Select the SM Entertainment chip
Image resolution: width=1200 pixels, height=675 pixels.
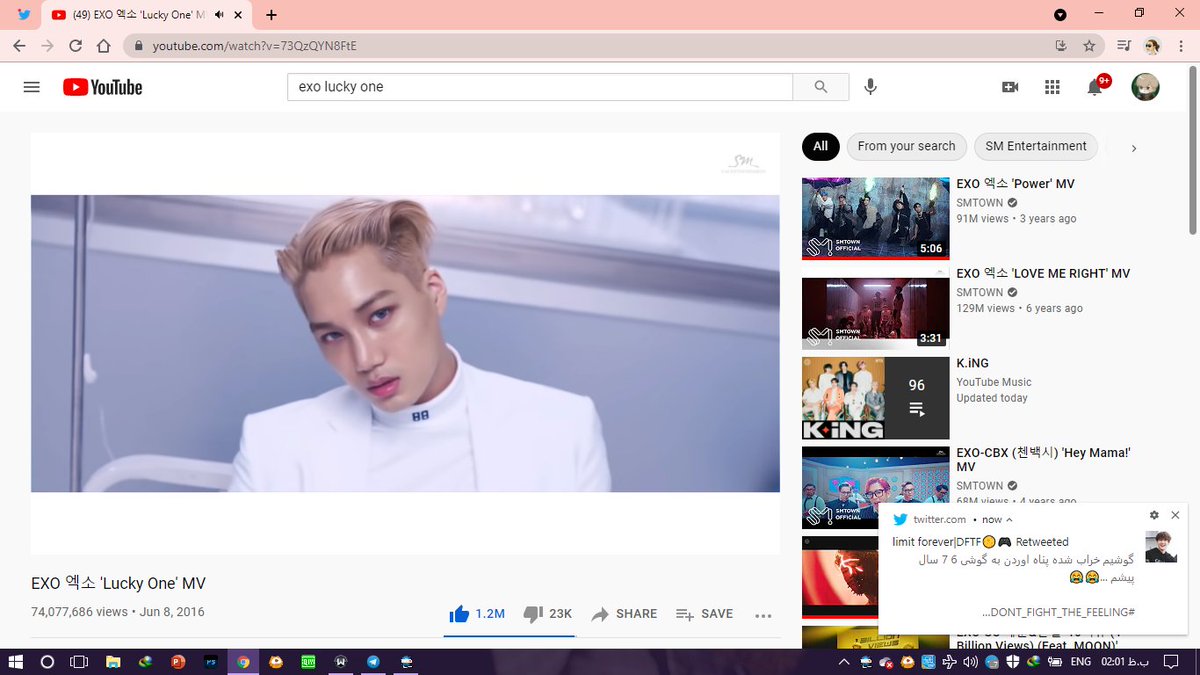point(1036,146)
